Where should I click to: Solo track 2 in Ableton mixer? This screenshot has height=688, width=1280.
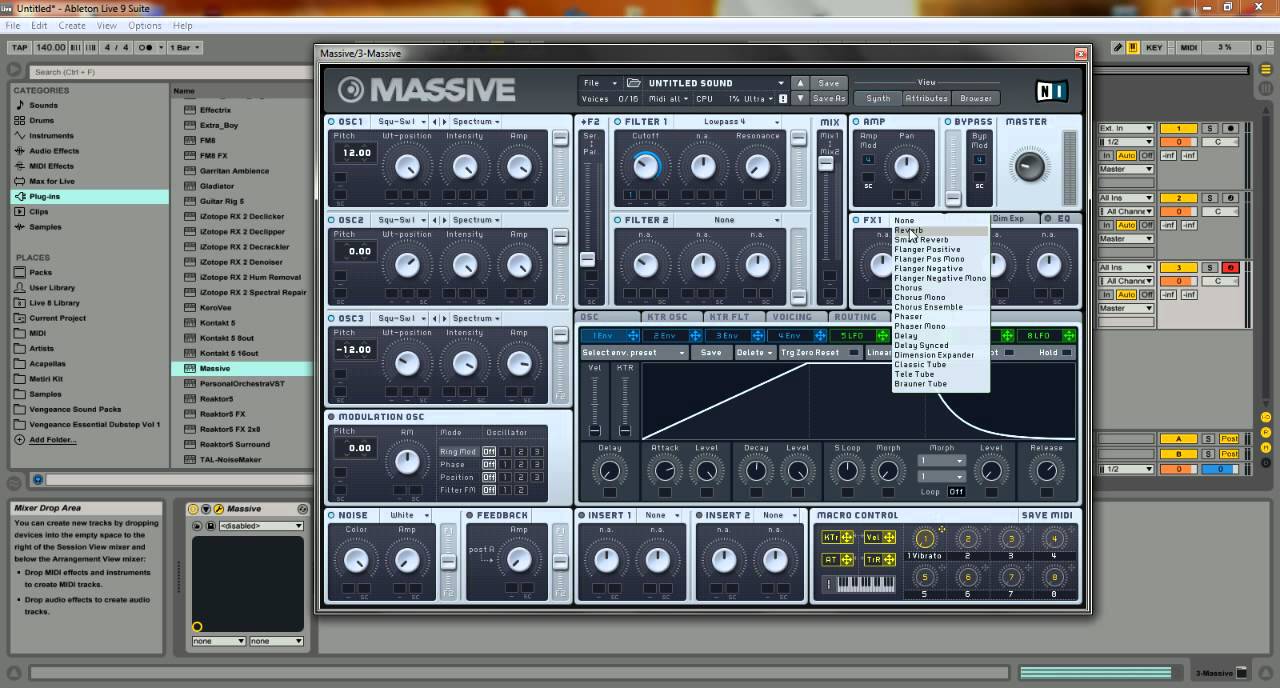1210,198
